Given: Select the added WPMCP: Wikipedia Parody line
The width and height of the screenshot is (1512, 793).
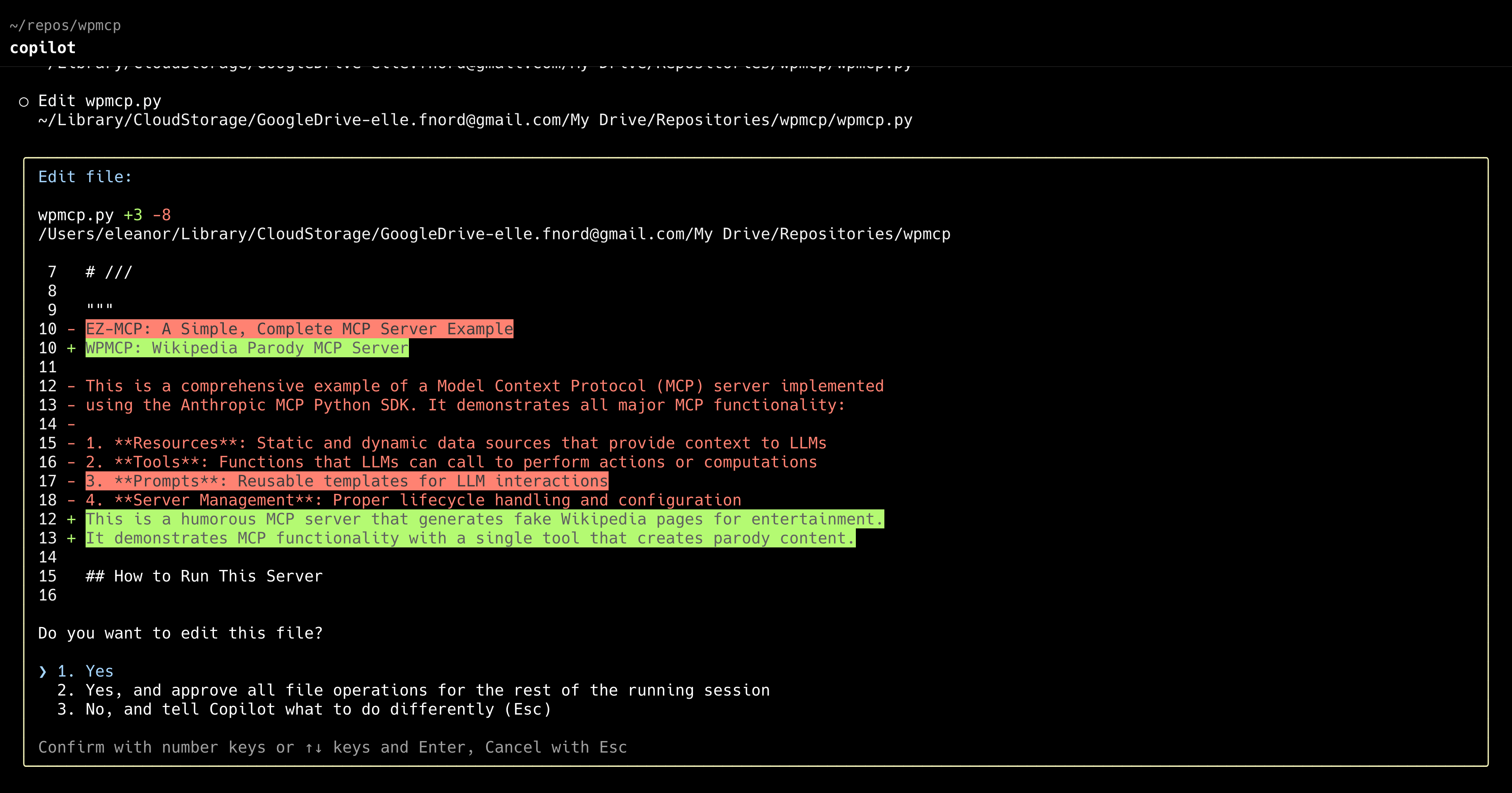Looking at the screenshot, I should (x=246, y=347).
